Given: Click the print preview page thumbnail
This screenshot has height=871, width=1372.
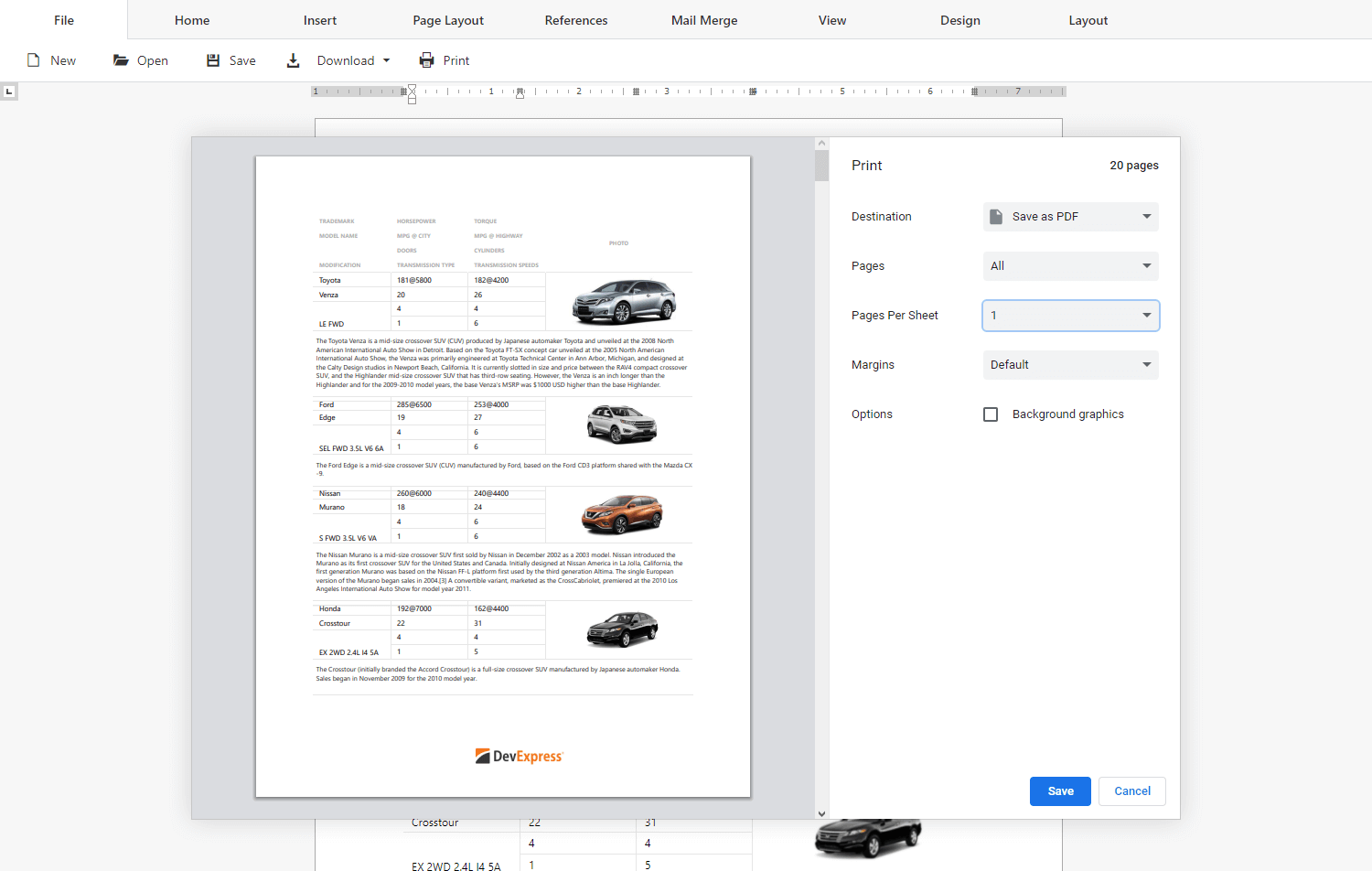Looking at the screenshot, I should [x=503, y=476].
